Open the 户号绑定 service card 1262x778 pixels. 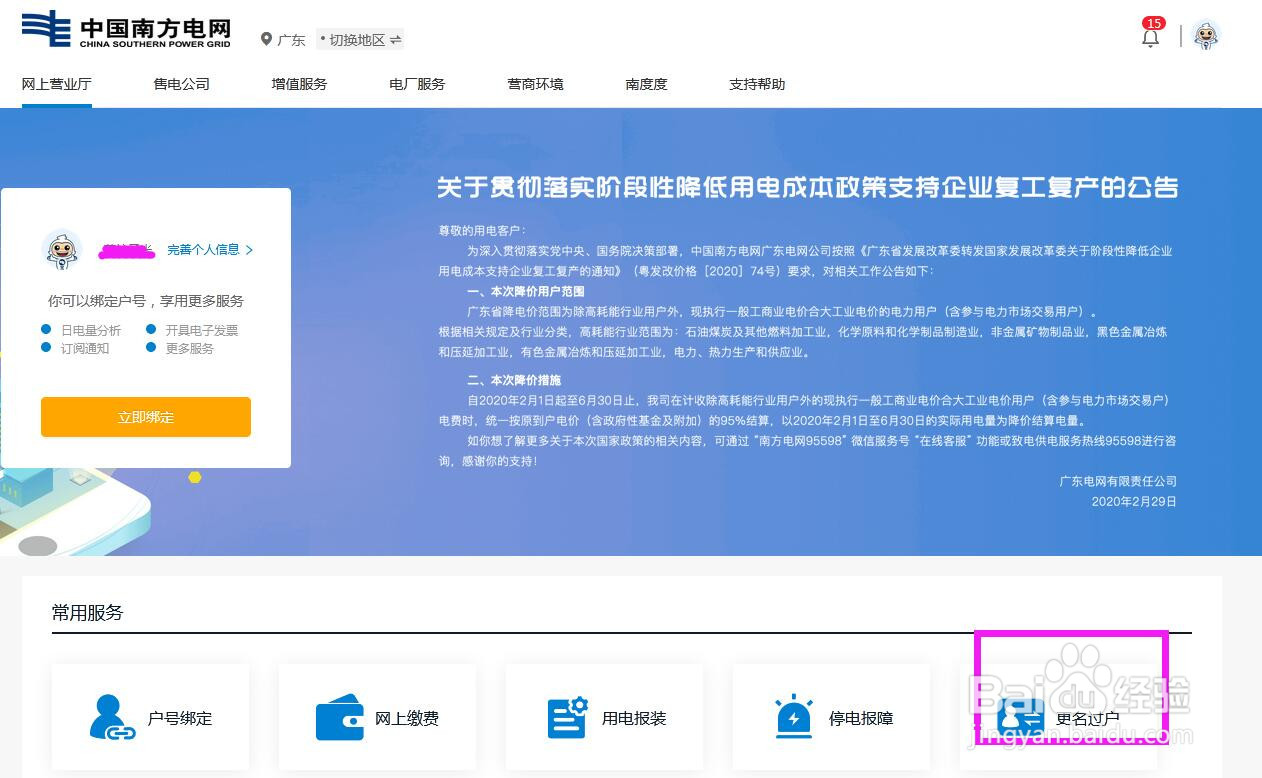[150, 717]
